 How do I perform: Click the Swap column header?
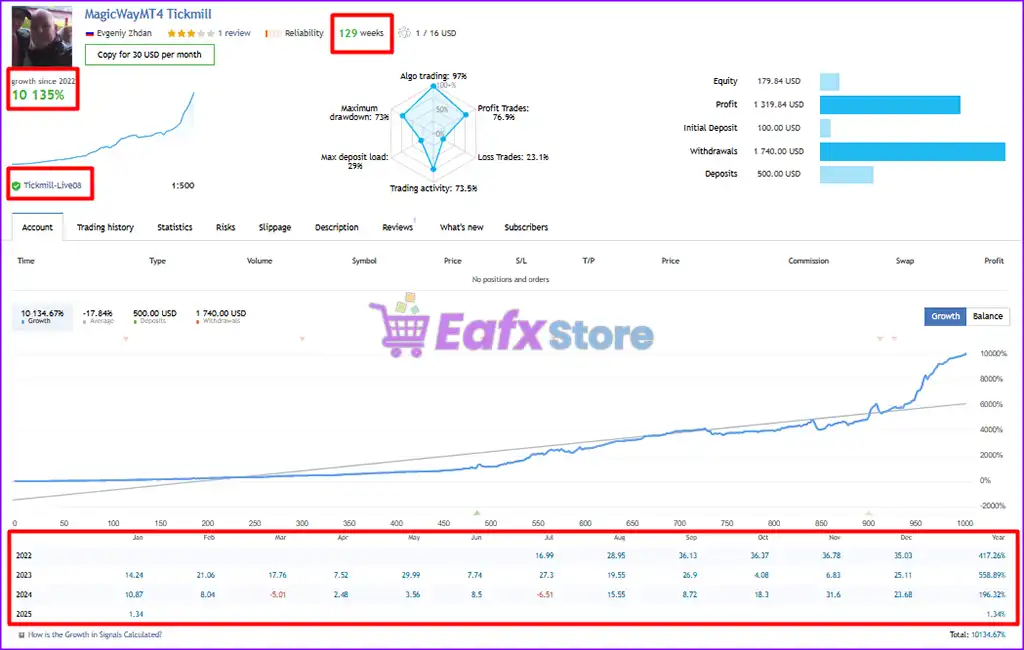pyautogui.click(x=904, y=261)
